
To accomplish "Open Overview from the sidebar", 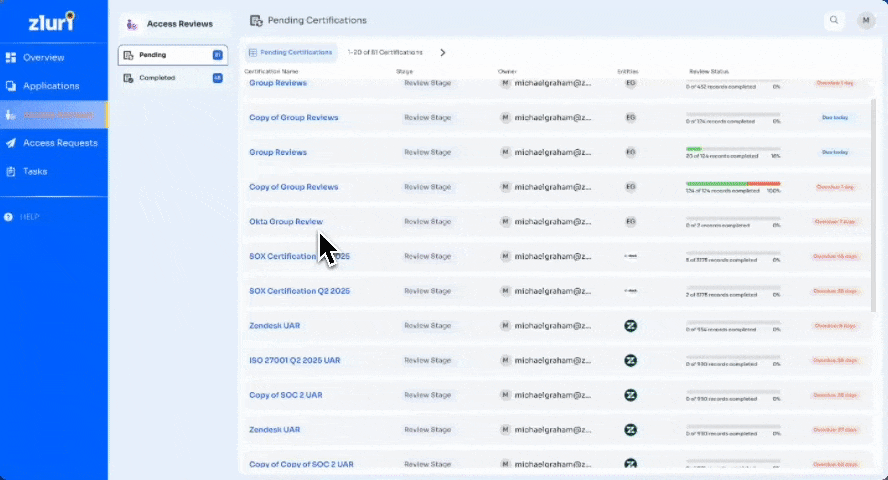I will coord(44,57).
